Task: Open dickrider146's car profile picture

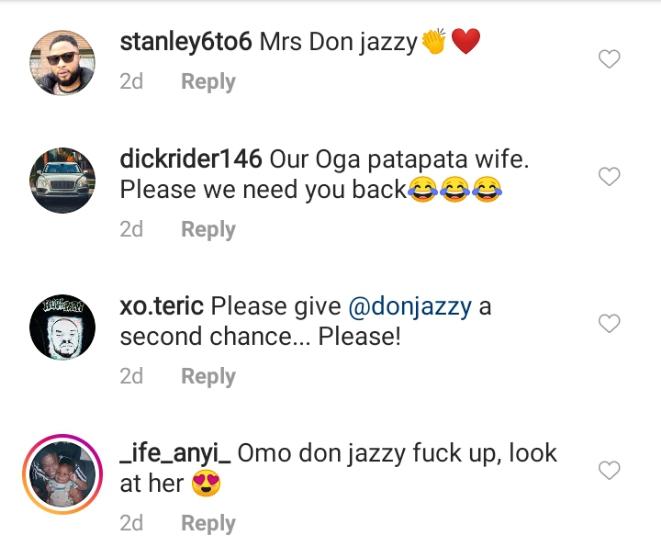Action: click(63, 180)
